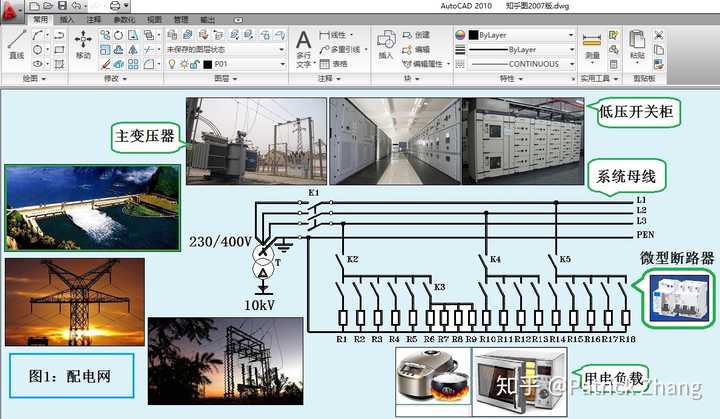Select the Trim tool icon
This screenshot has width=720, height=419.
148,49
